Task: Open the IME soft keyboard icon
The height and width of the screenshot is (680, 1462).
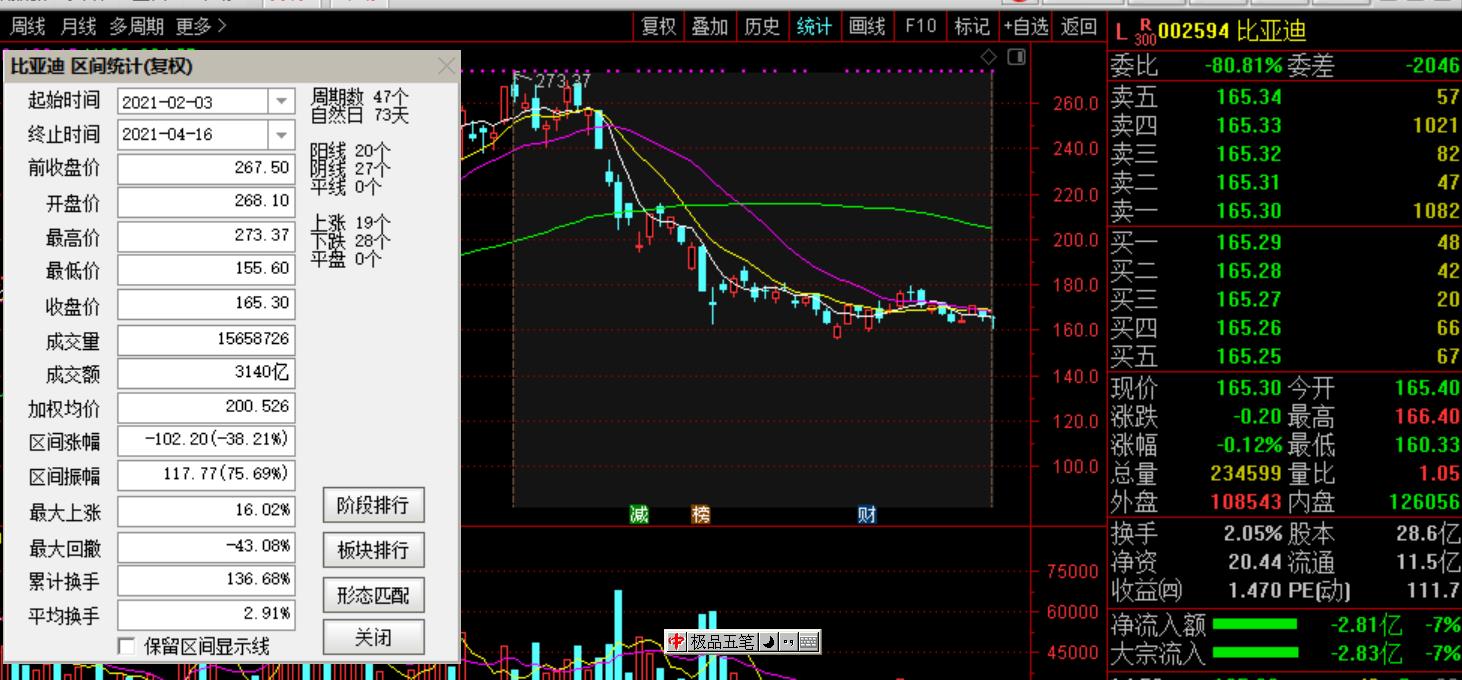Action: pos(809,642)
